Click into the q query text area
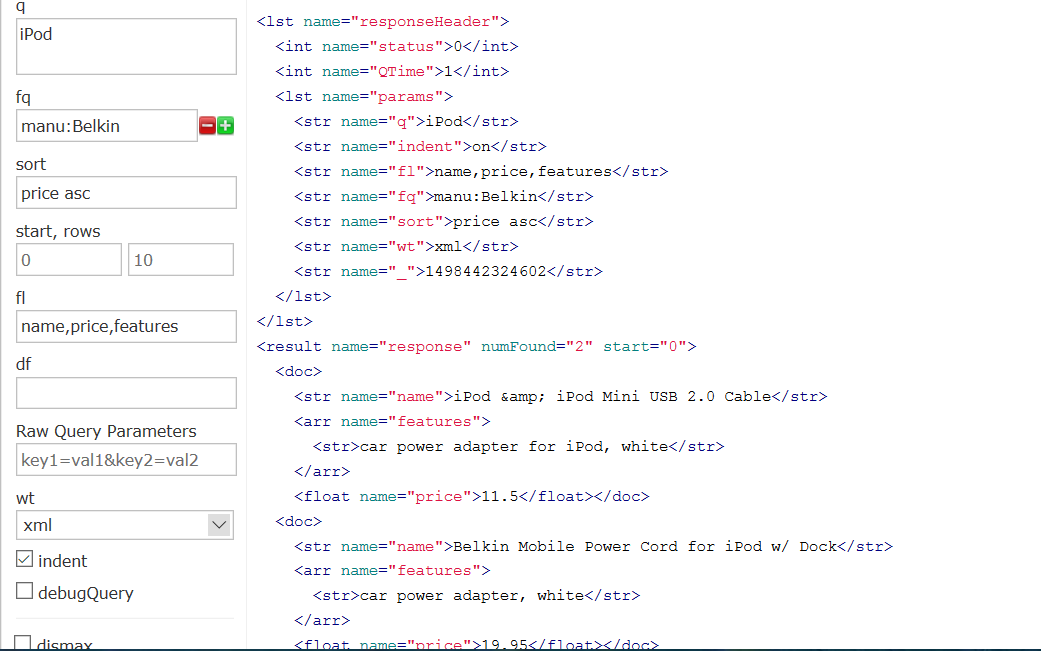 126,46
